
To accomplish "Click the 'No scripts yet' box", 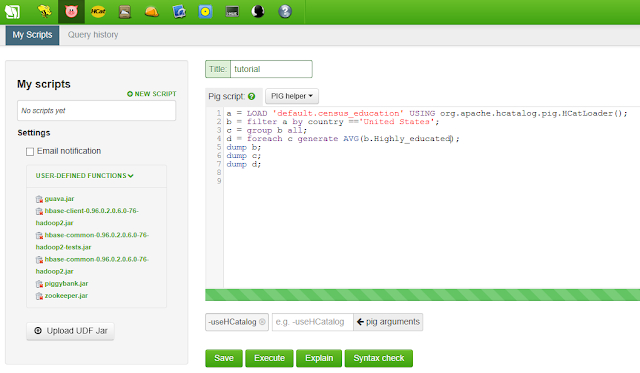I will click(x=96, y=111).
